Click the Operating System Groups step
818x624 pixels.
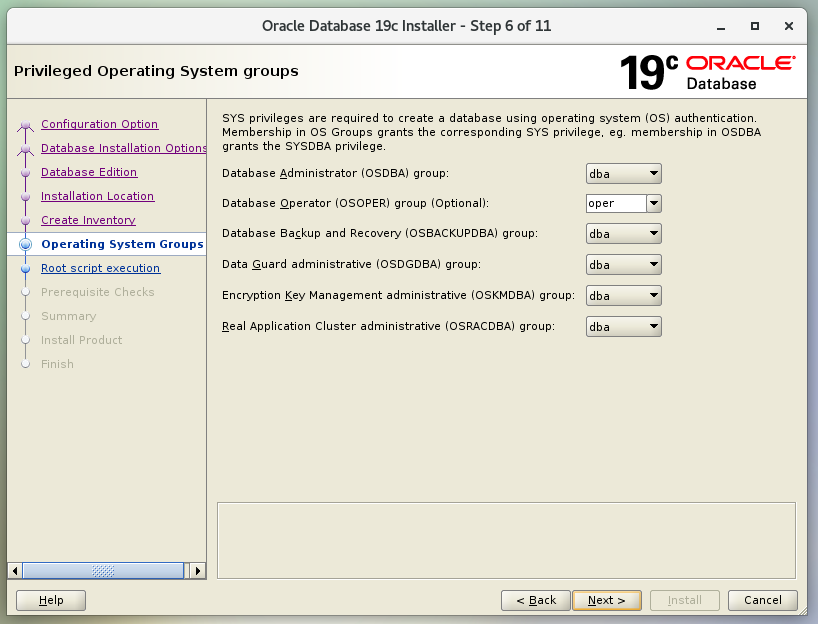122,244
